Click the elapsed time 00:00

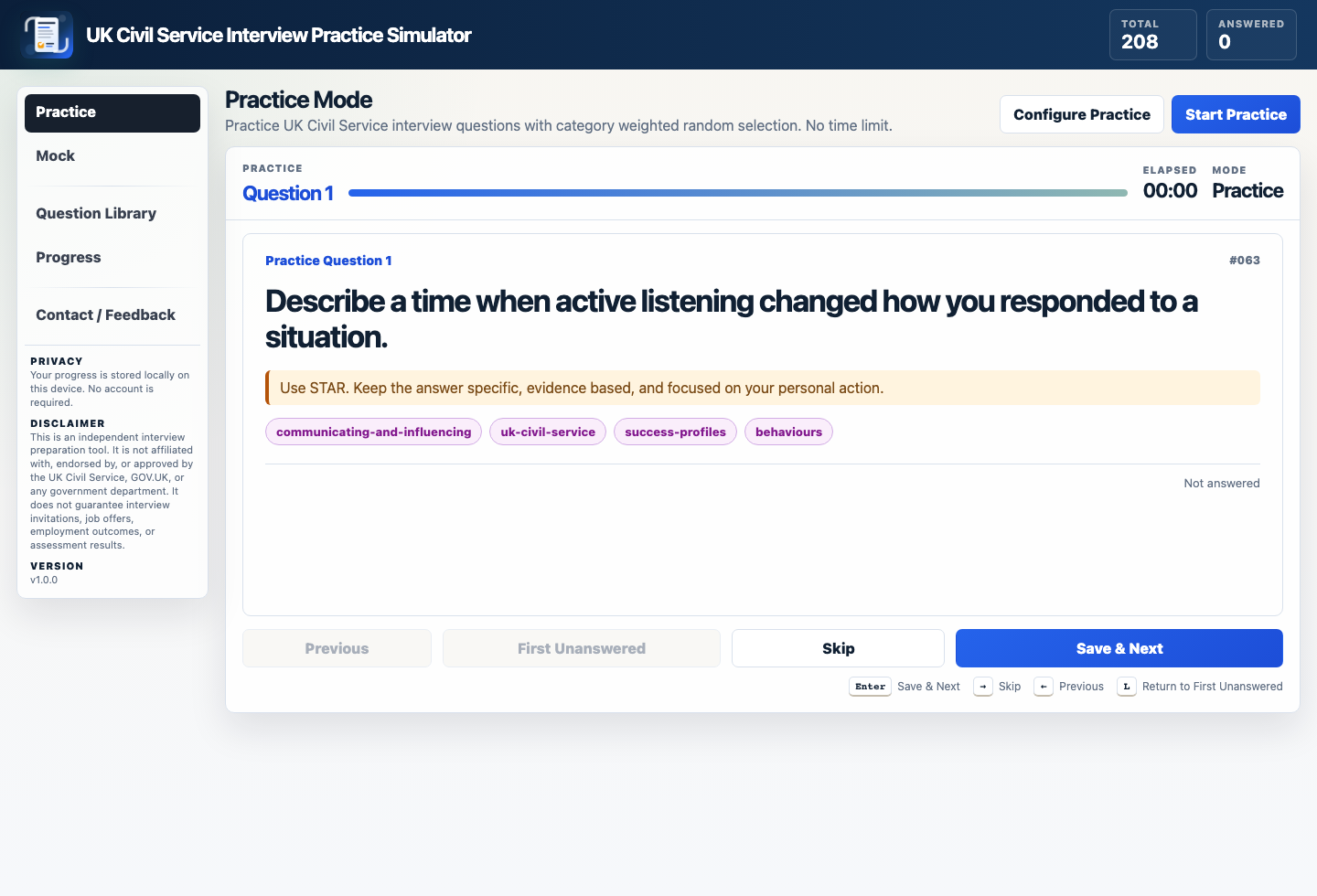click(1170, 190)
